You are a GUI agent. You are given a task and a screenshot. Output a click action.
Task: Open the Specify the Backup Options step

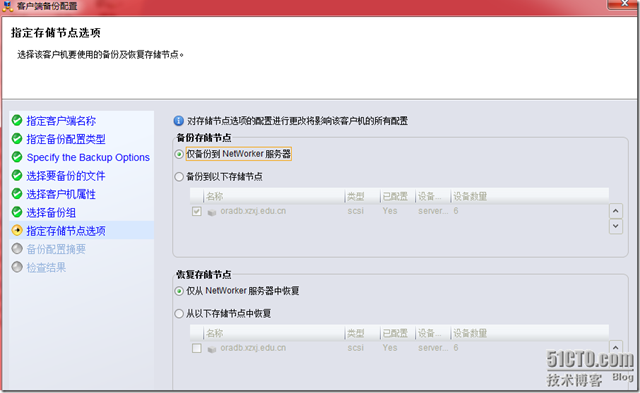[x=88, y=158]
